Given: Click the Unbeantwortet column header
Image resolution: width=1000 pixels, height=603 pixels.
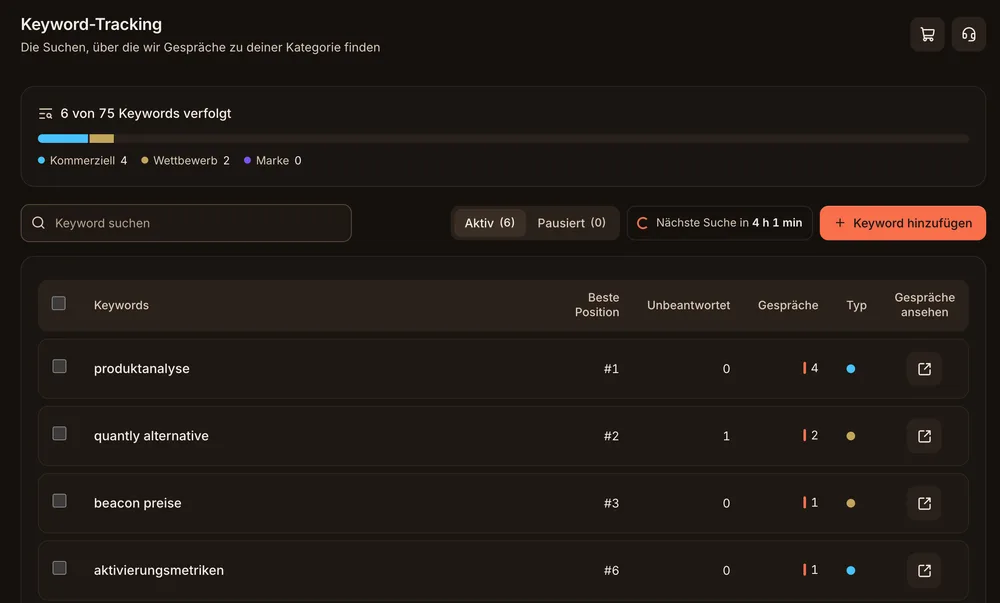Looking at the screenshot, I should pos(688,305).
